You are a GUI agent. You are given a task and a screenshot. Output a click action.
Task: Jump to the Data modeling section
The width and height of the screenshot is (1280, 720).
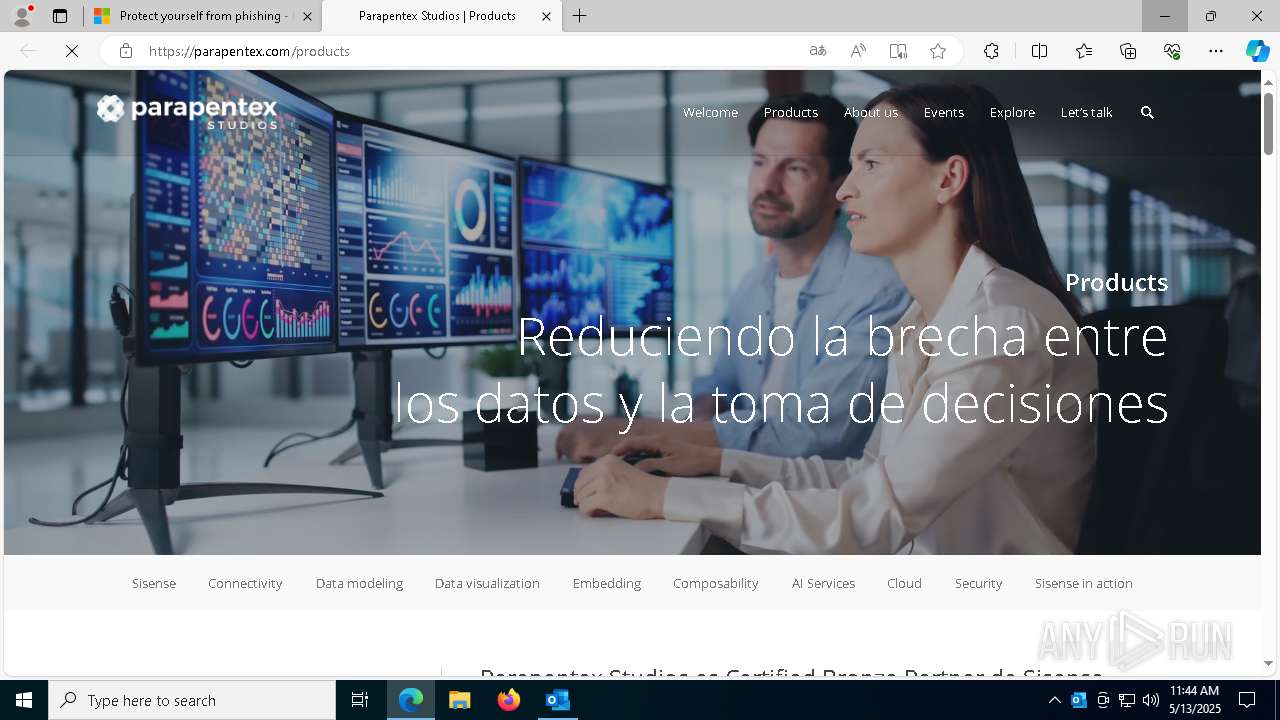pos(359,583)
